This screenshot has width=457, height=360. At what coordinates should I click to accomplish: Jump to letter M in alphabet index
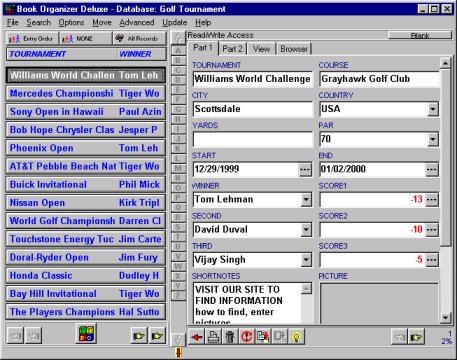coord(178,168)
